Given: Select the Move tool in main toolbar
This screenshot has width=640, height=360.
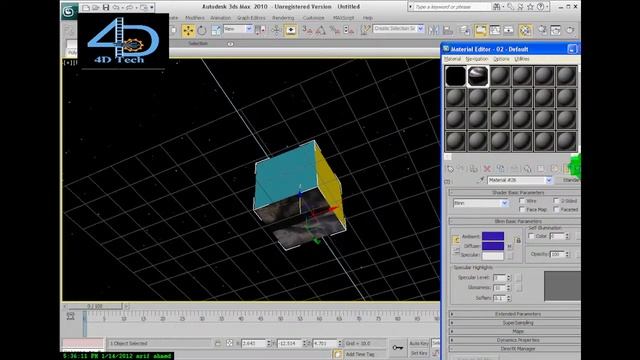Looking at the screenshot, I should pyautogui.click(x=188, y=30).
